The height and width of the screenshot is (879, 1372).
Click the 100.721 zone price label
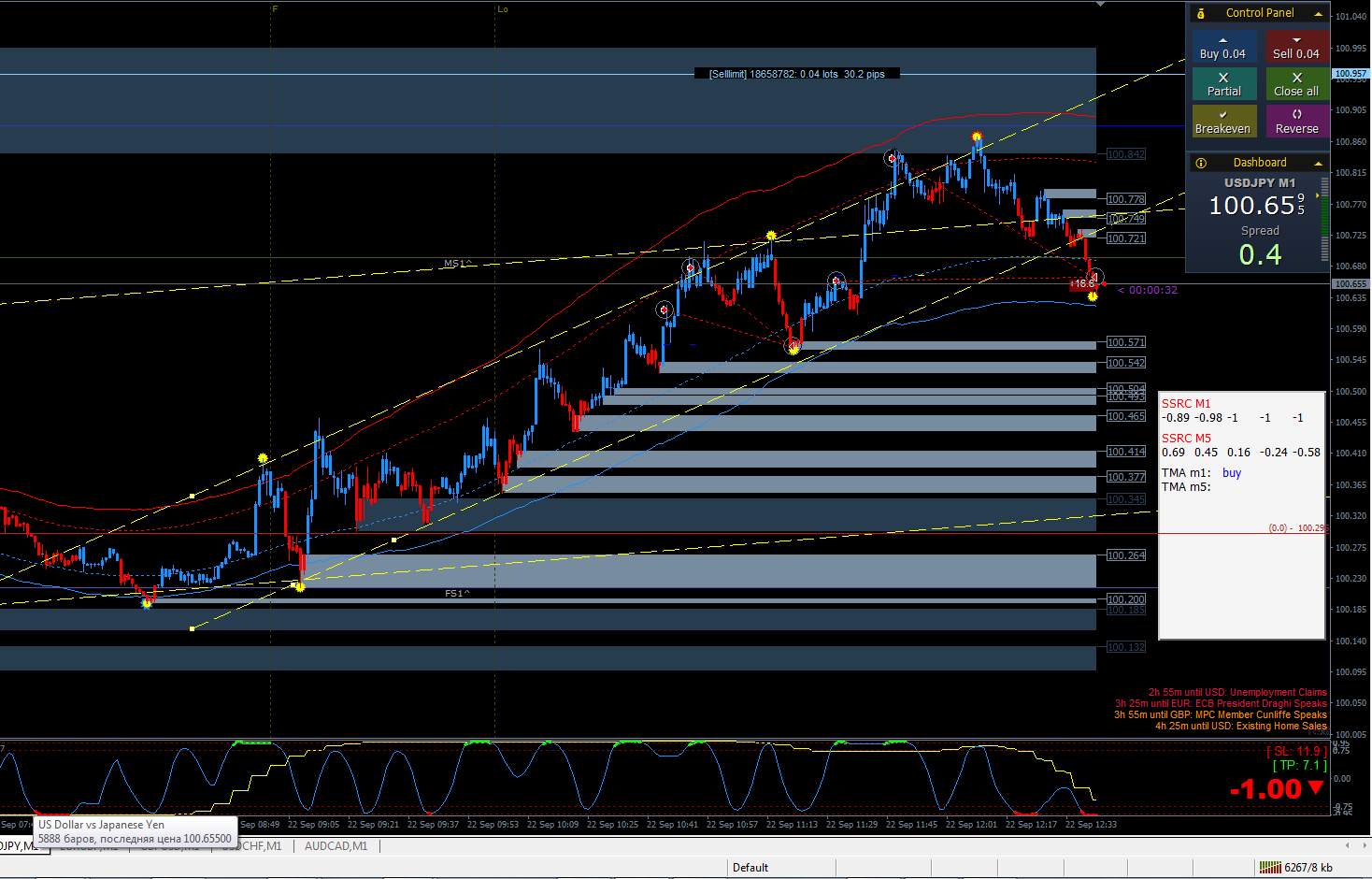tap(1125, 238)
